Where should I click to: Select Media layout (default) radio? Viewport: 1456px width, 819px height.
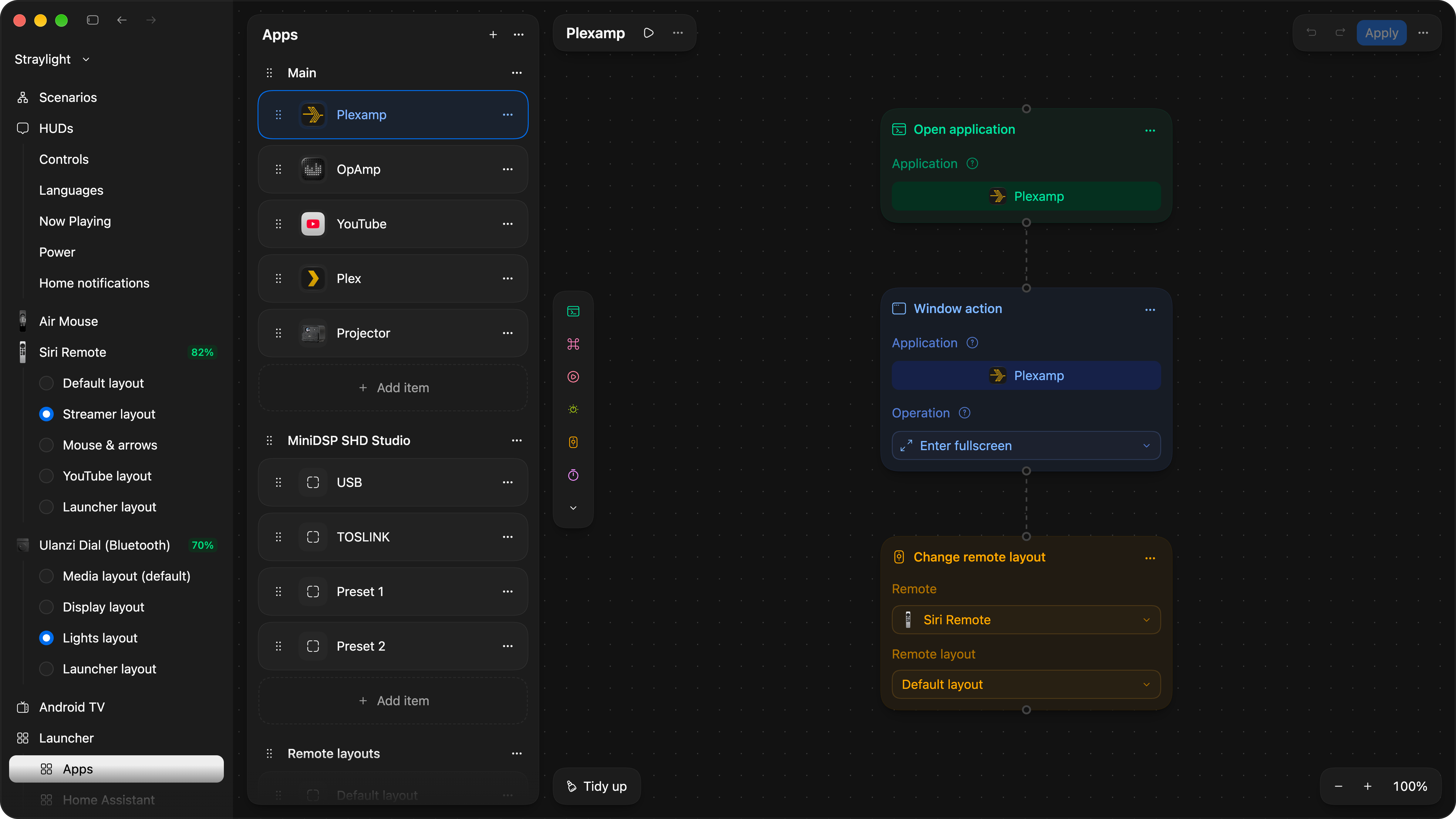click(46, 577)
